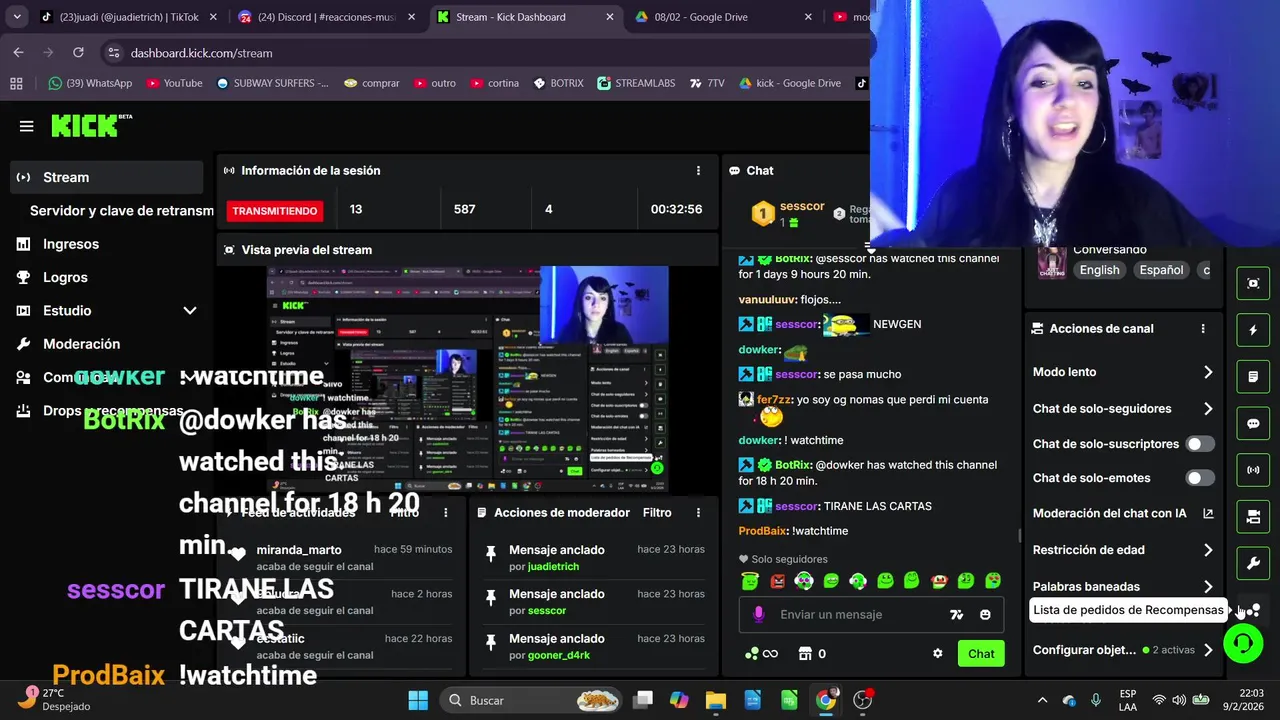Viewport: 1280px width, 720px height.
Task: Open the lightning bolt quick actions button
Action: point(1253,330)
